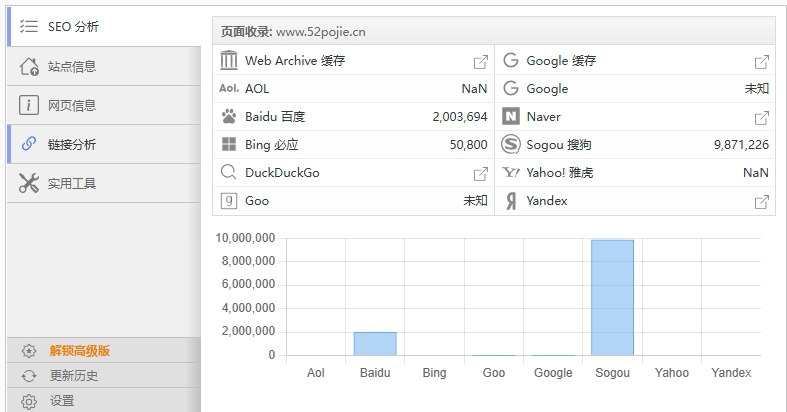
Task: Click the Yandex axis label in chart
Action: coord(731,373)
